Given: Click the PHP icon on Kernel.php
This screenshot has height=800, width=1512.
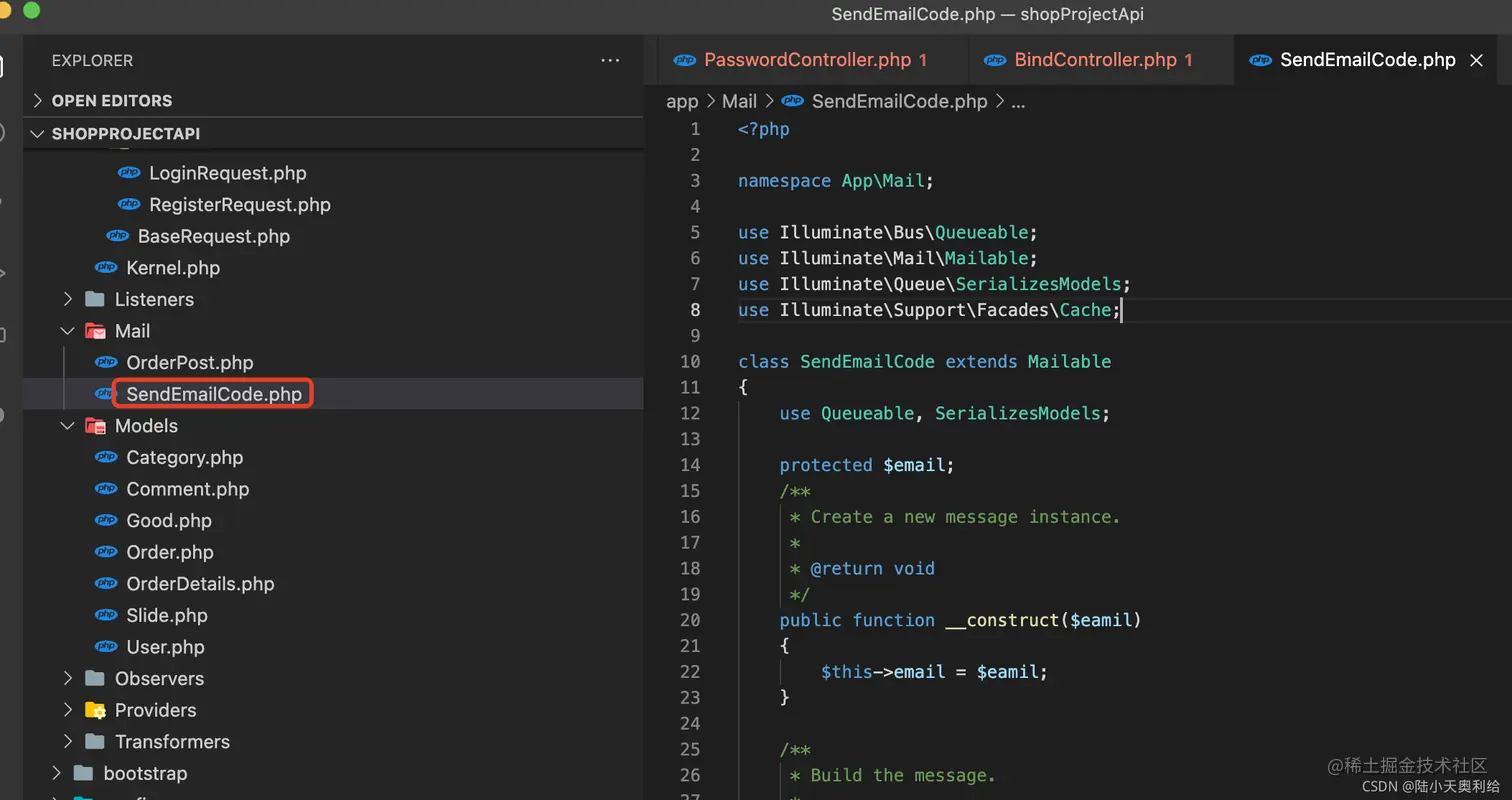Looking at the screenshot, I should coord(106,268).
